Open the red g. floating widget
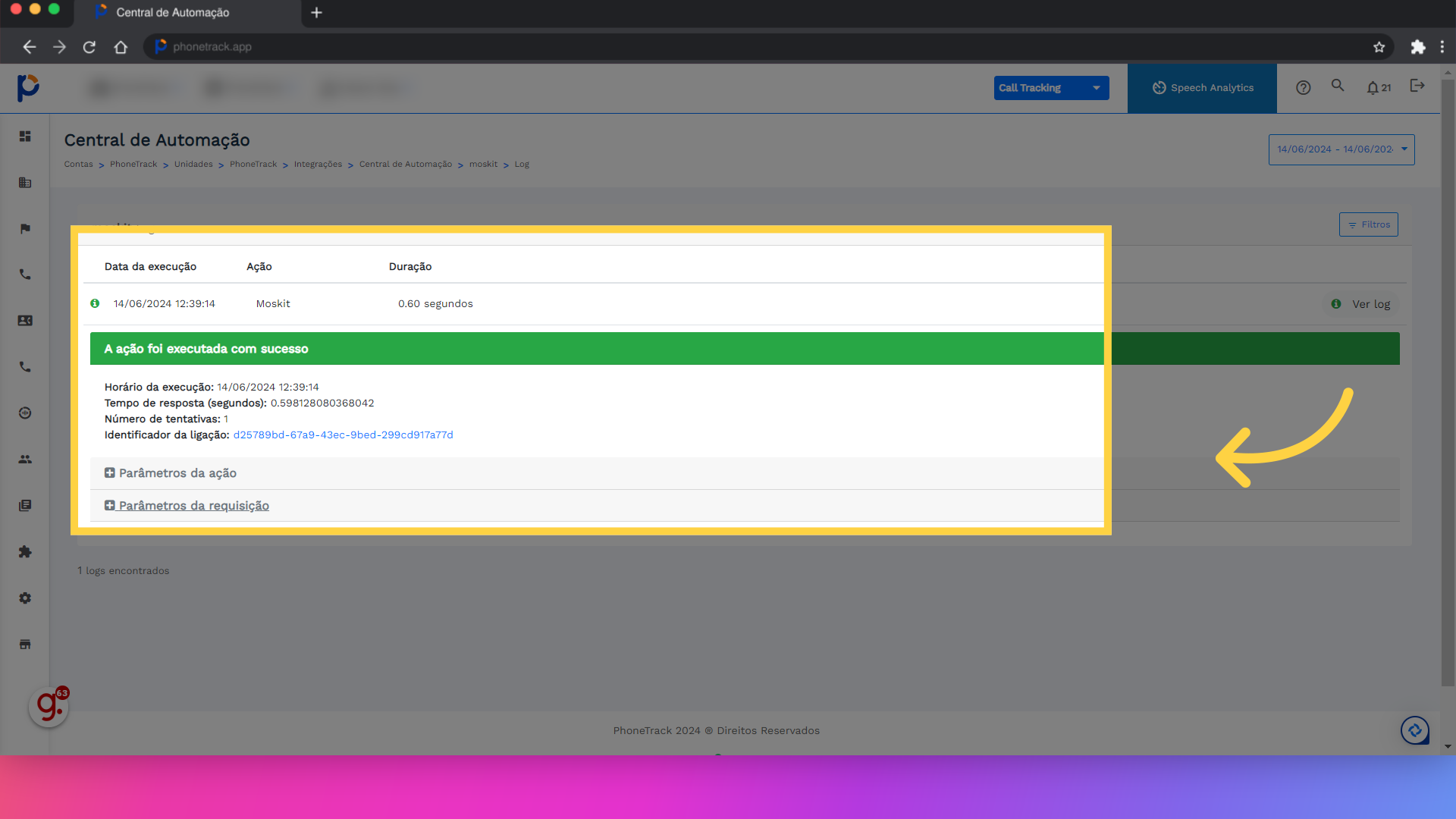Image resolution: width=1456 pixels, height=819 pixels. tap(49, 706)
